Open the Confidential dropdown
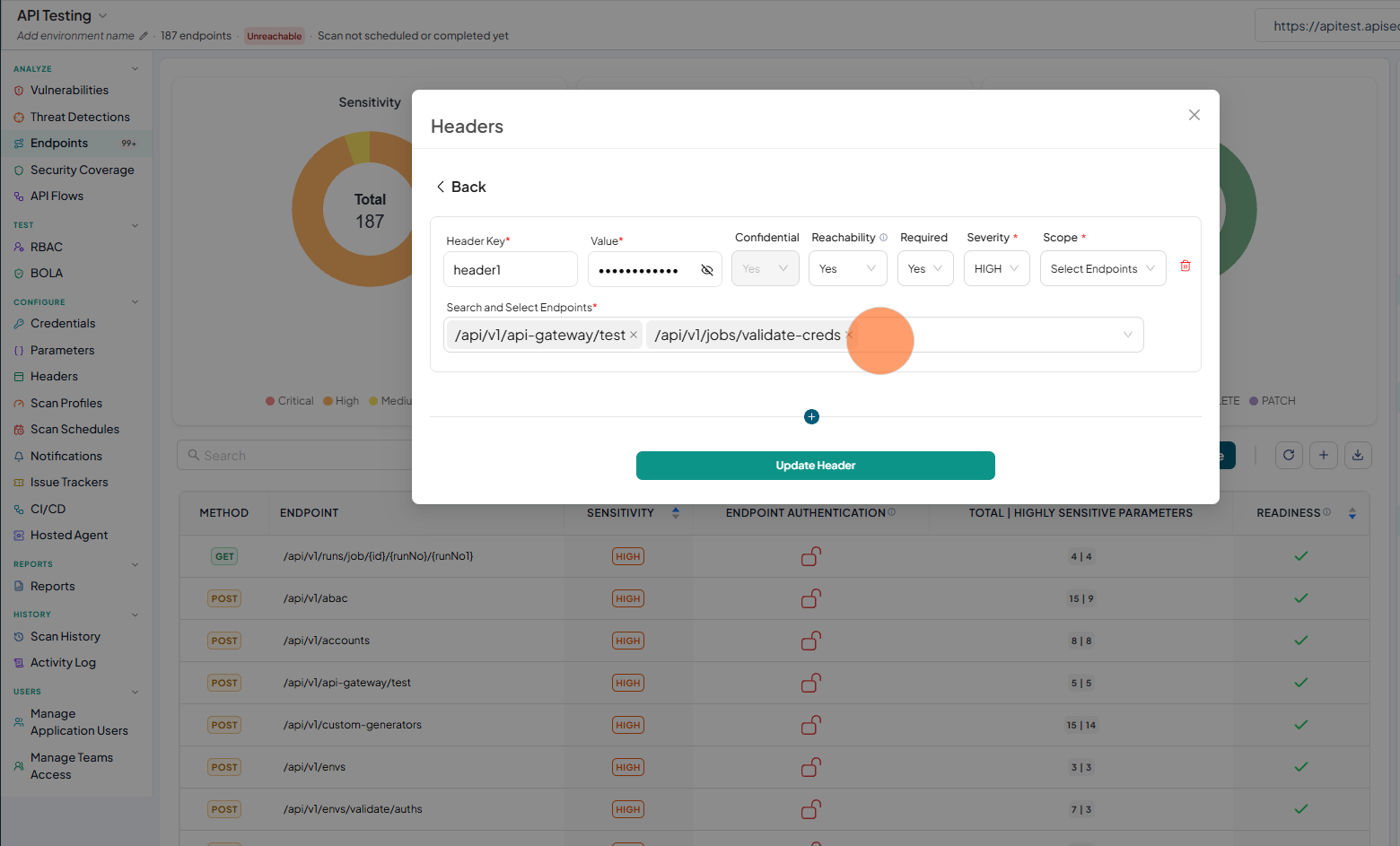The width and height of the screenshot is (1400, 846). pyautogui.click(x=766, y=269)
